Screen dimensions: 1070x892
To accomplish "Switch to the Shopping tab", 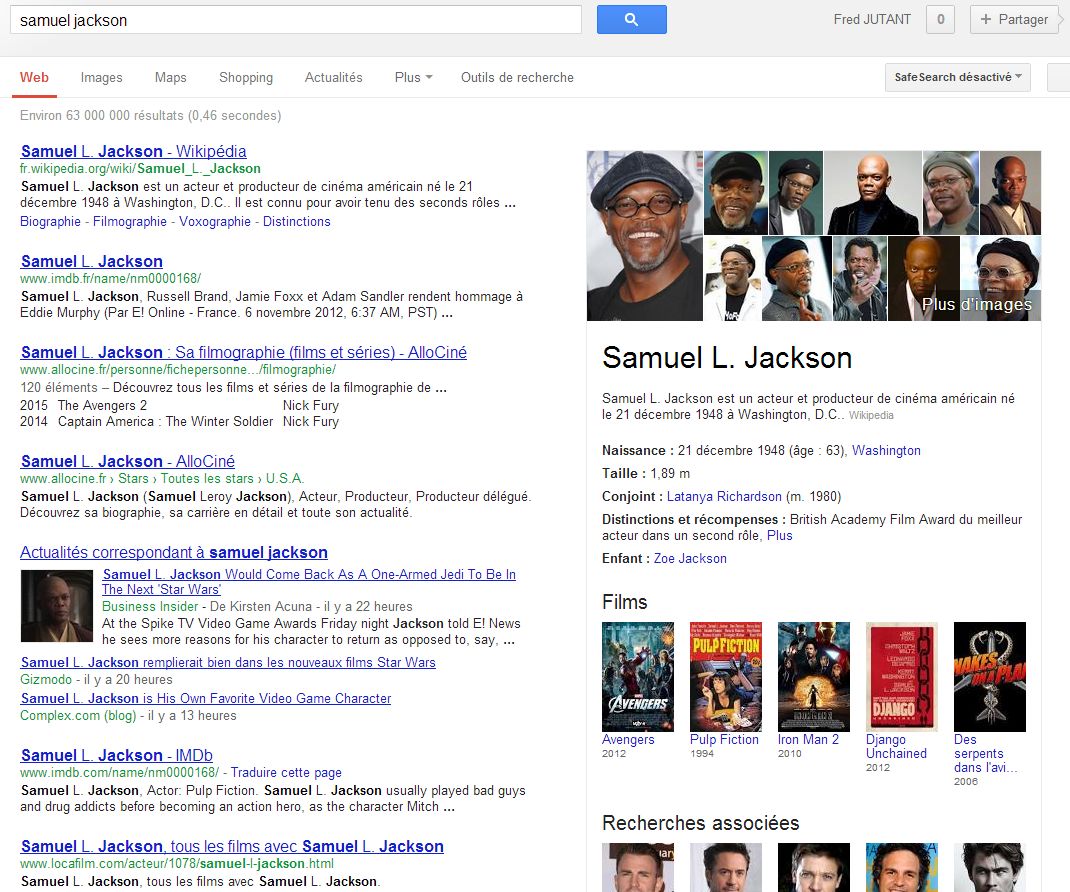I will point(246,78).
